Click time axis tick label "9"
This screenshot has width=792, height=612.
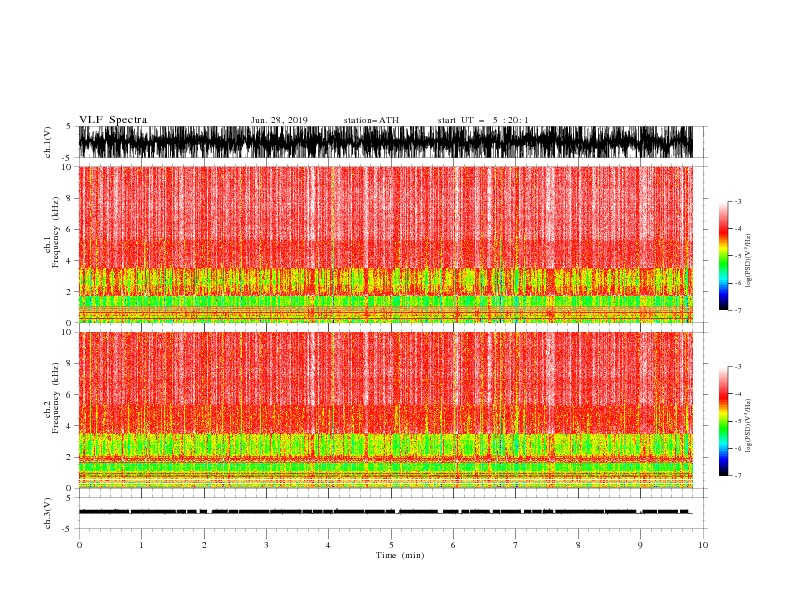(x=640, y=545)
